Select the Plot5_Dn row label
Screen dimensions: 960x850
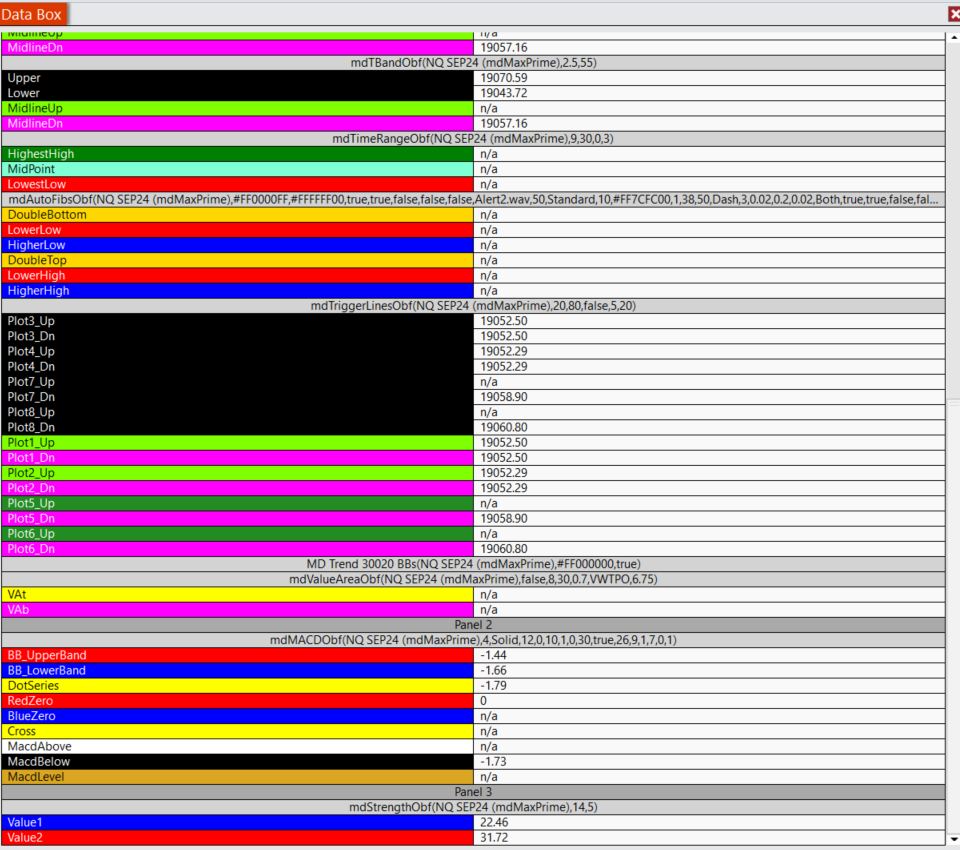238,518
